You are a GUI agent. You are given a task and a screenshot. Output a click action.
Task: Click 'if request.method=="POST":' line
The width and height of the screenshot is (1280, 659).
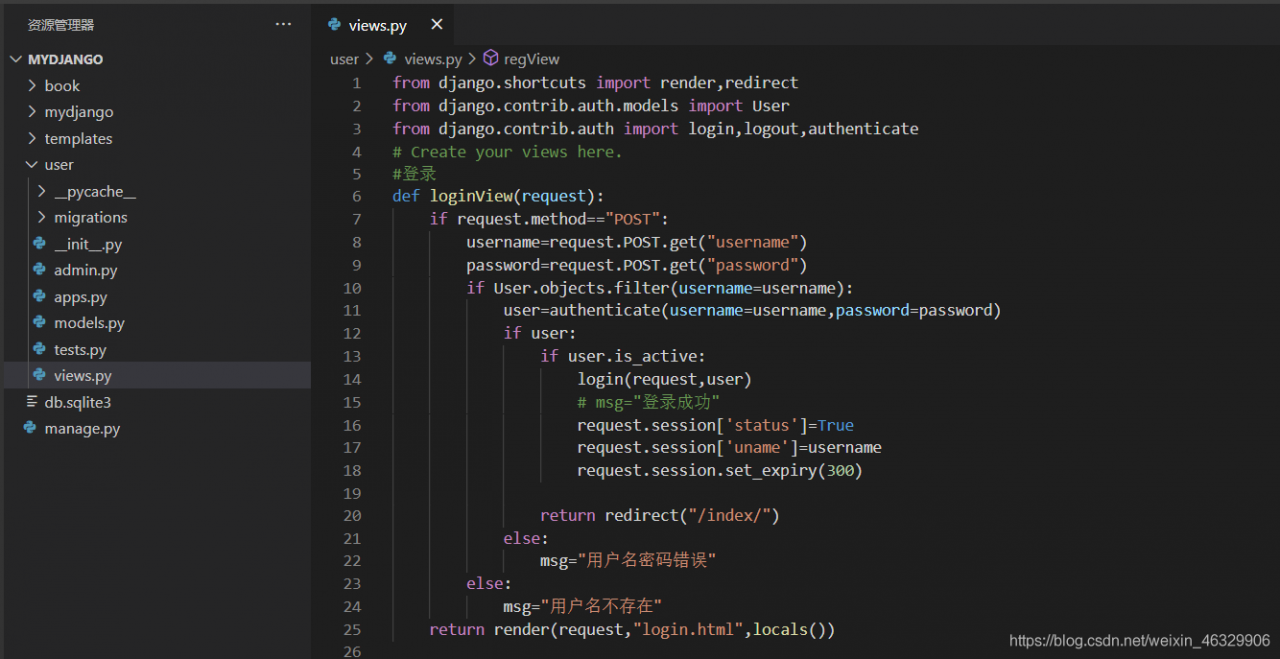549,219
